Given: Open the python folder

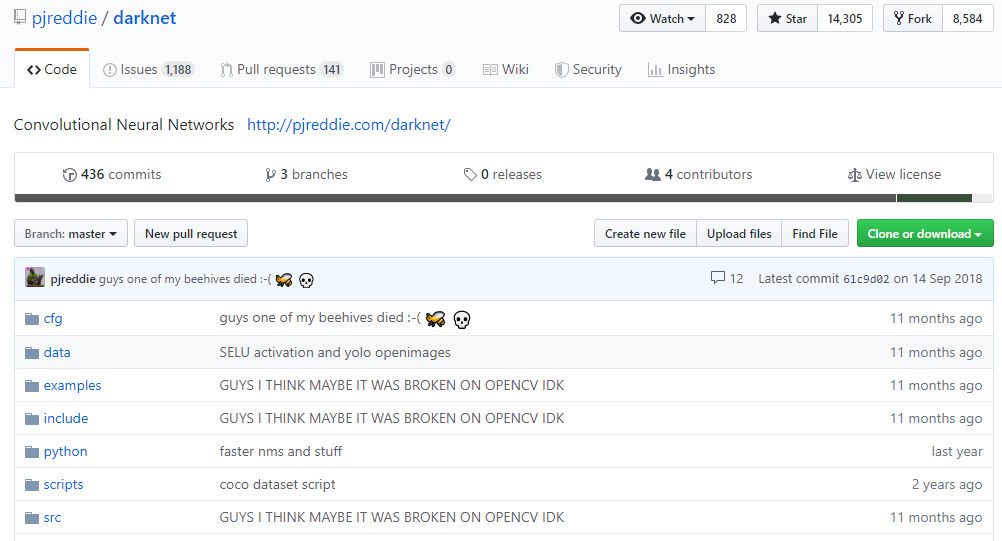Looking at the screenshot, I should [x=65, y=452].
